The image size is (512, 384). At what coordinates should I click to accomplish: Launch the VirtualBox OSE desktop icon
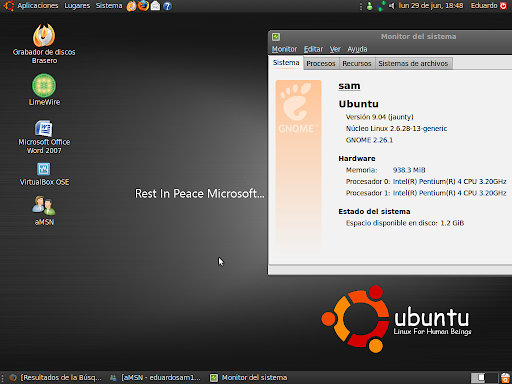tap(44, 169)
